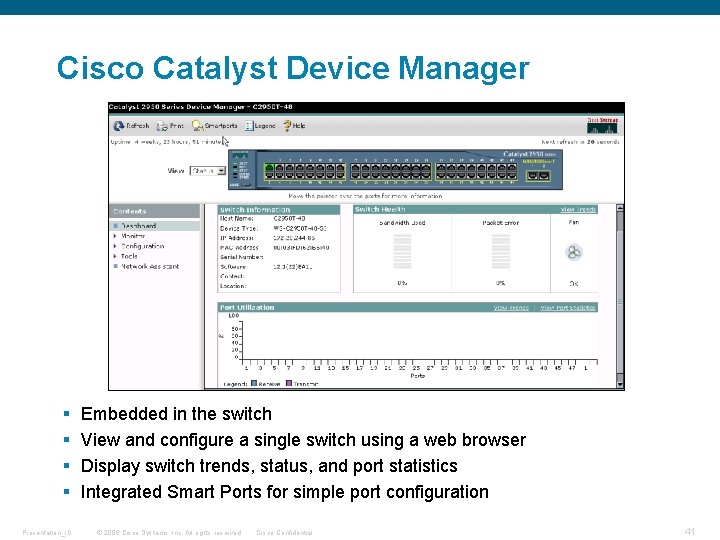
Task: Click View Trends link in Switch Health
Action: tap(578, 209)
